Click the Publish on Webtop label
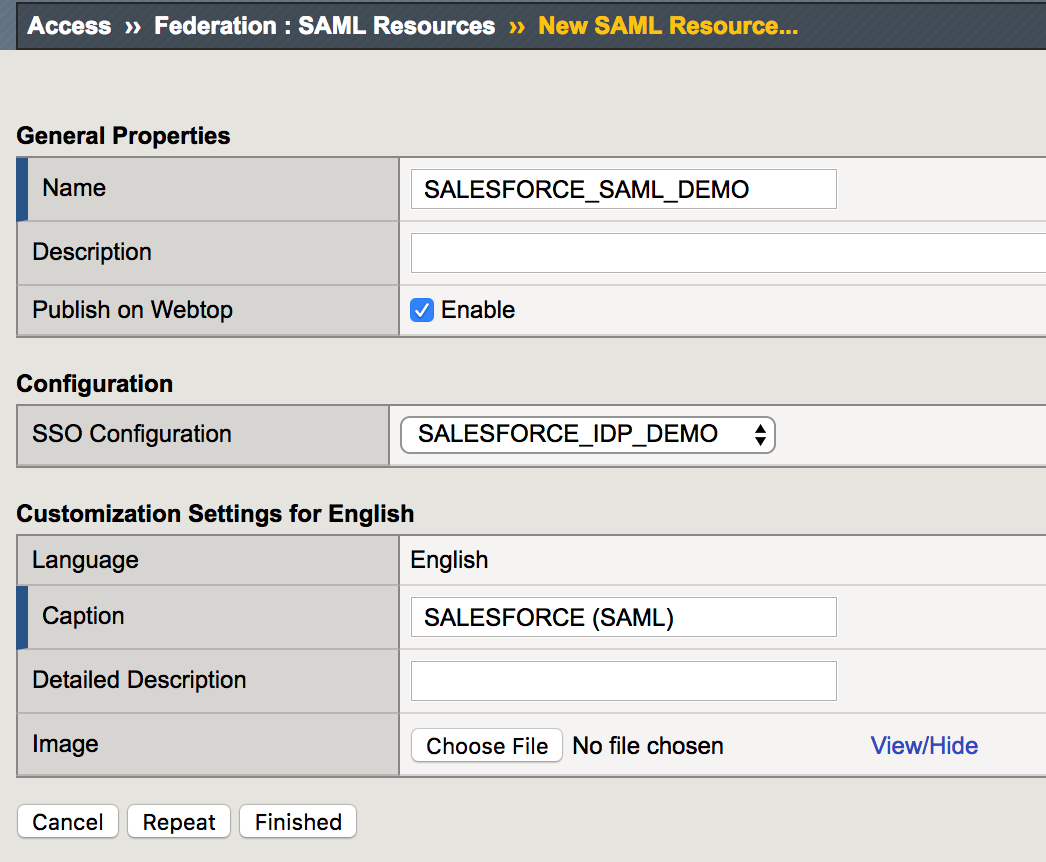This screenshot has height=862, width=1046. click(133, 310)
